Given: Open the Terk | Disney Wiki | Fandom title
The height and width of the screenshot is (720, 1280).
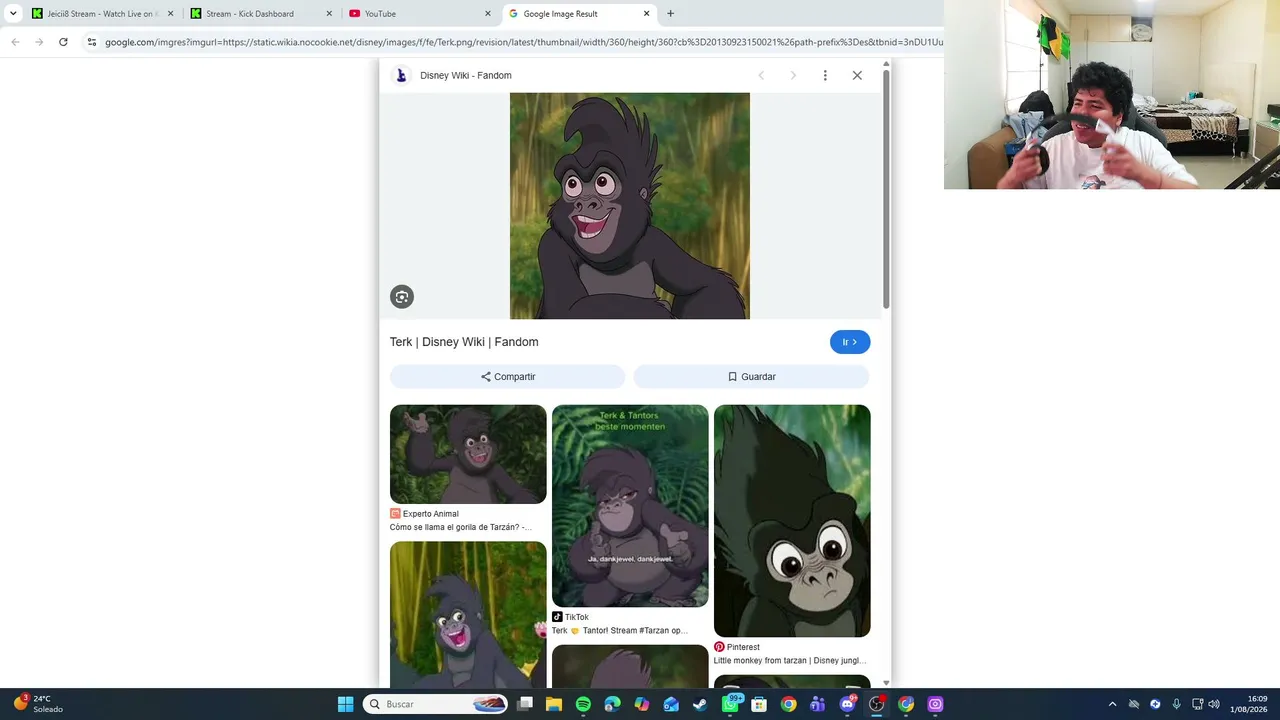Looking at the screenshot, I should pyautogui.click(x=464, y=342).
